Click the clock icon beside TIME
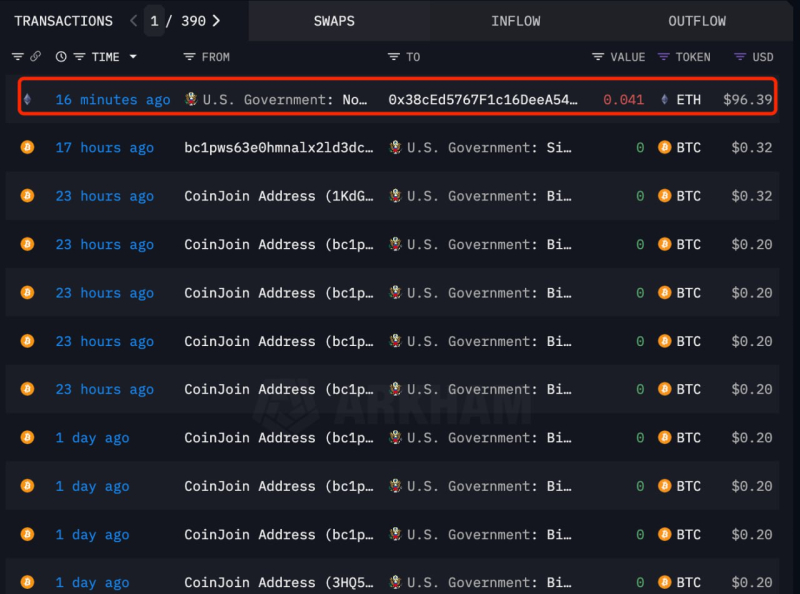Screen dimensions: 800x594 62,57
